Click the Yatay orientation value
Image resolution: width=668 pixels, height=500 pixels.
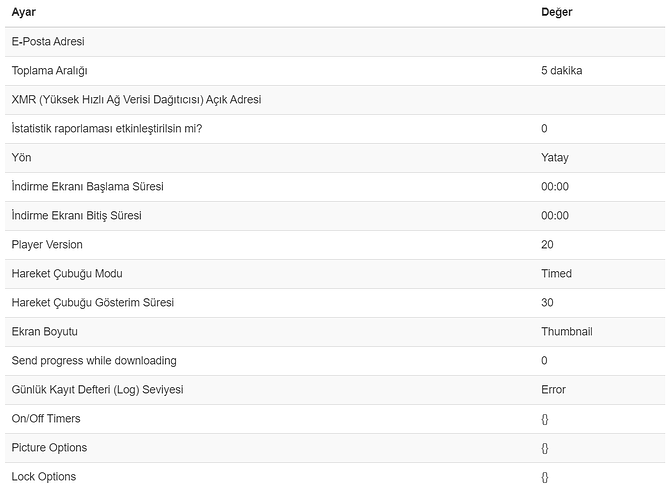555,158
